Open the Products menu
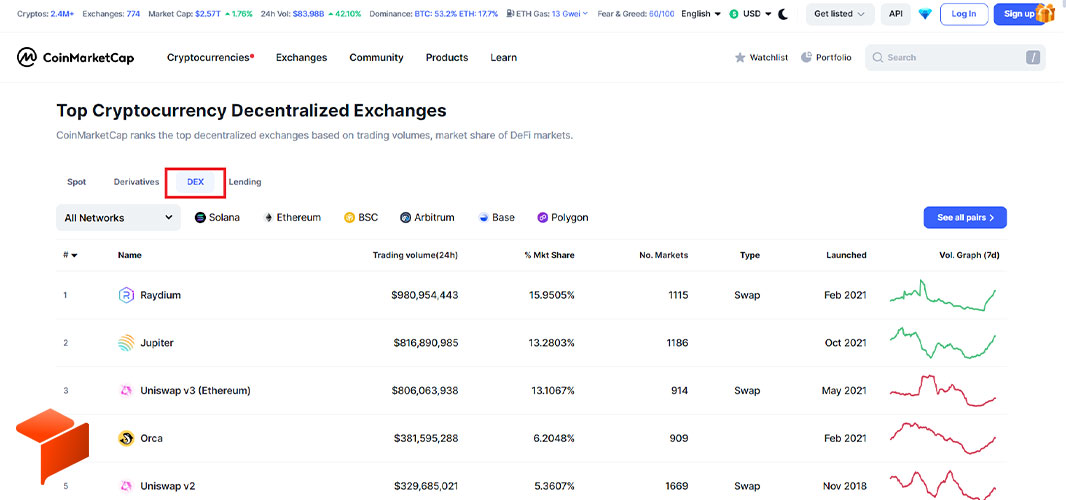 point(447,58)
